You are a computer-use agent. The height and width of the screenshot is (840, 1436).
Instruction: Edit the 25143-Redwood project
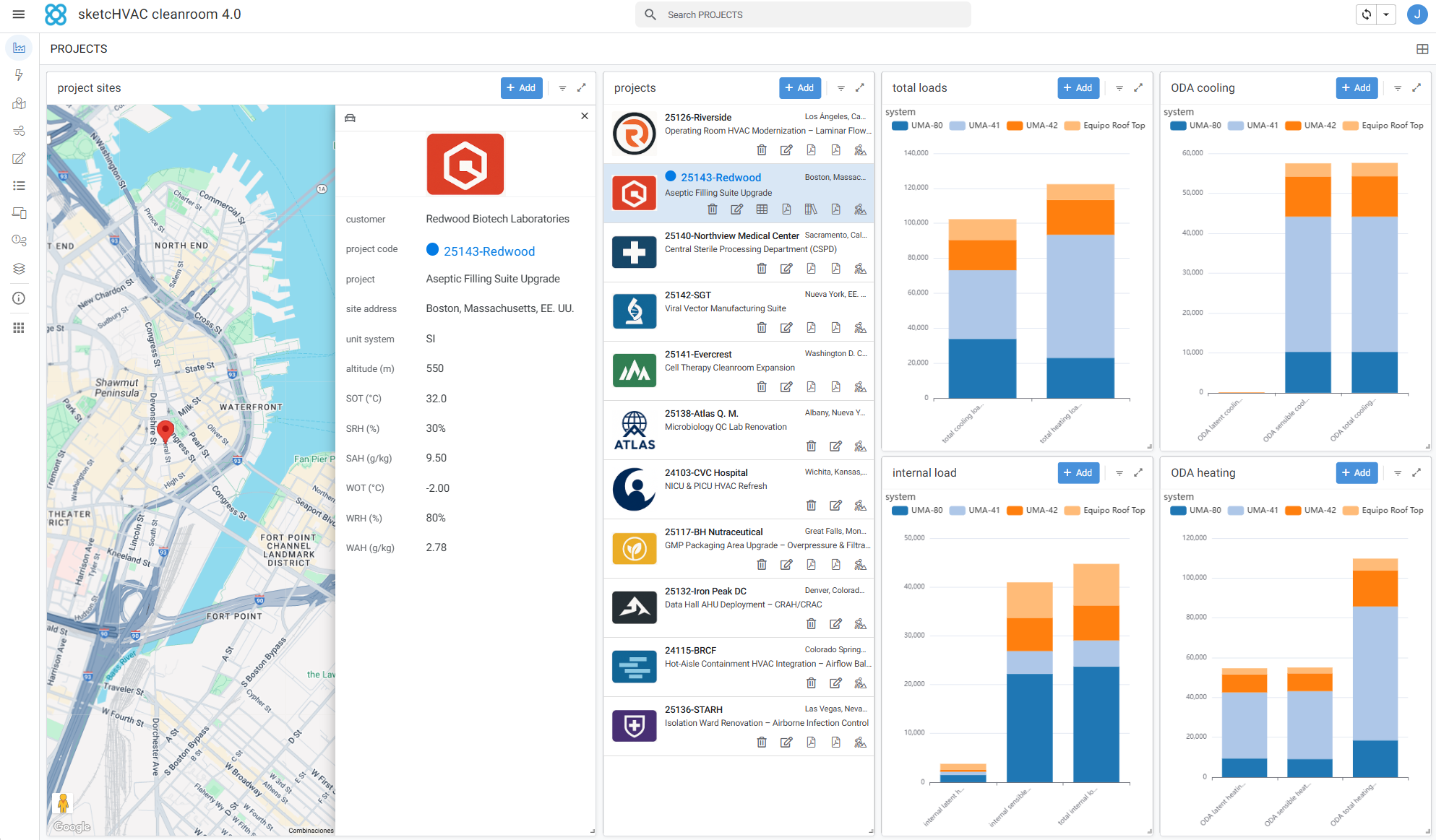(x=737, y=209)
